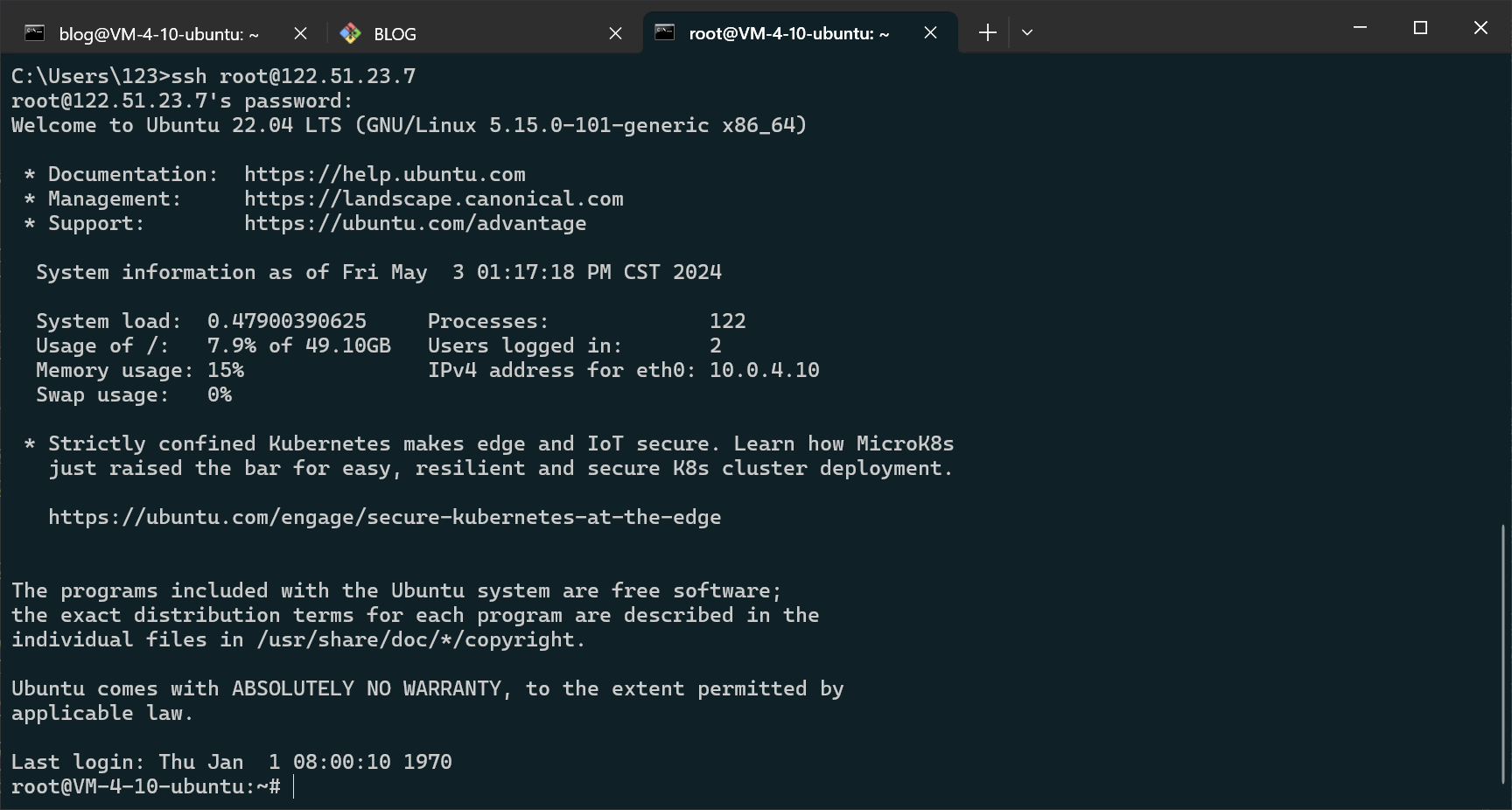1512x810 pixels.
Task: Minimize the terminal window
Action: pos(1360,28)
